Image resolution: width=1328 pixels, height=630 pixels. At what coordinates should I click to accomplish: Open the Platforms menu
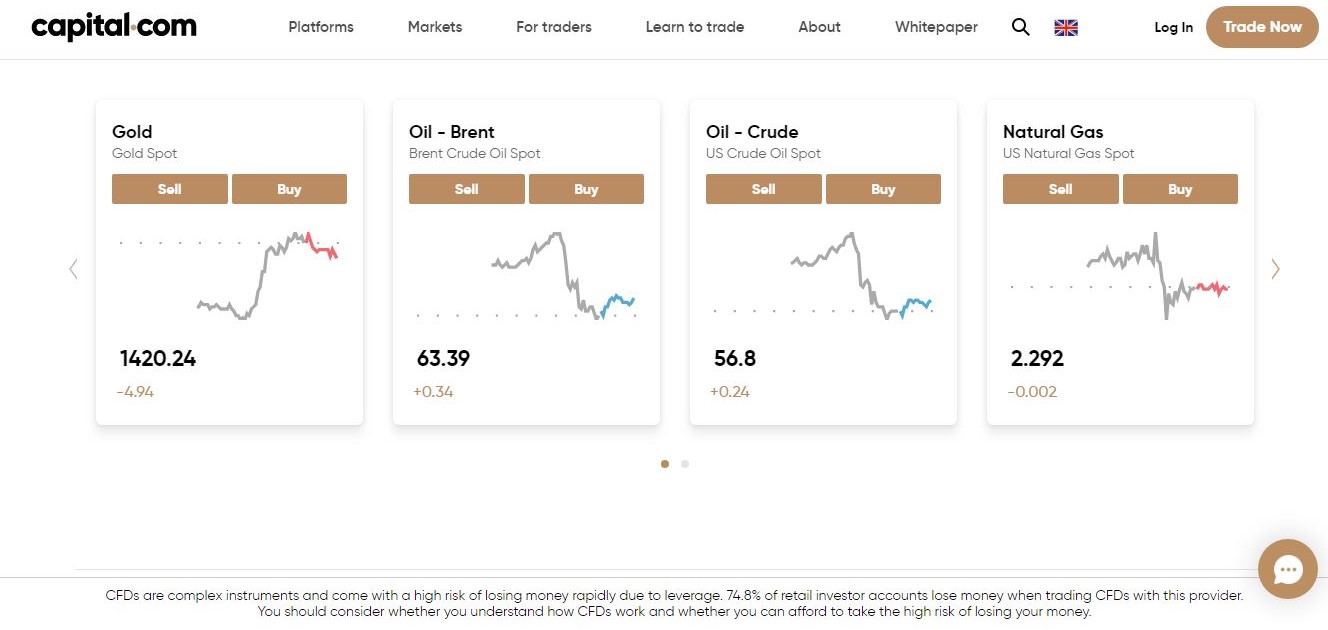click(321, 27)
